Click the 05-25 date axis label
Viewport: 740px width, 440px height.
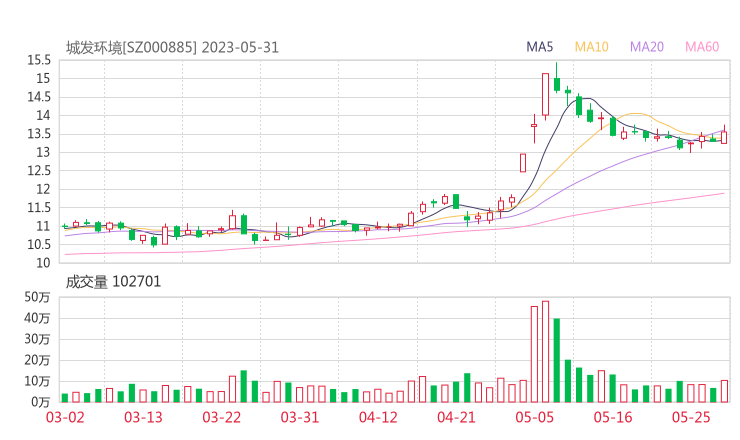pos(691,417)
